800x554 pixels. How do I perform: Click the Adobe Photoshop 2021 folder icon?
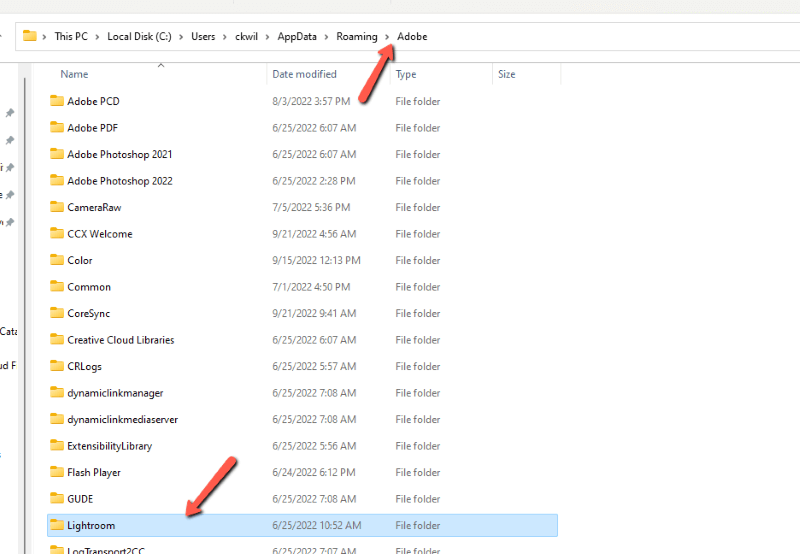pos(57,154)
